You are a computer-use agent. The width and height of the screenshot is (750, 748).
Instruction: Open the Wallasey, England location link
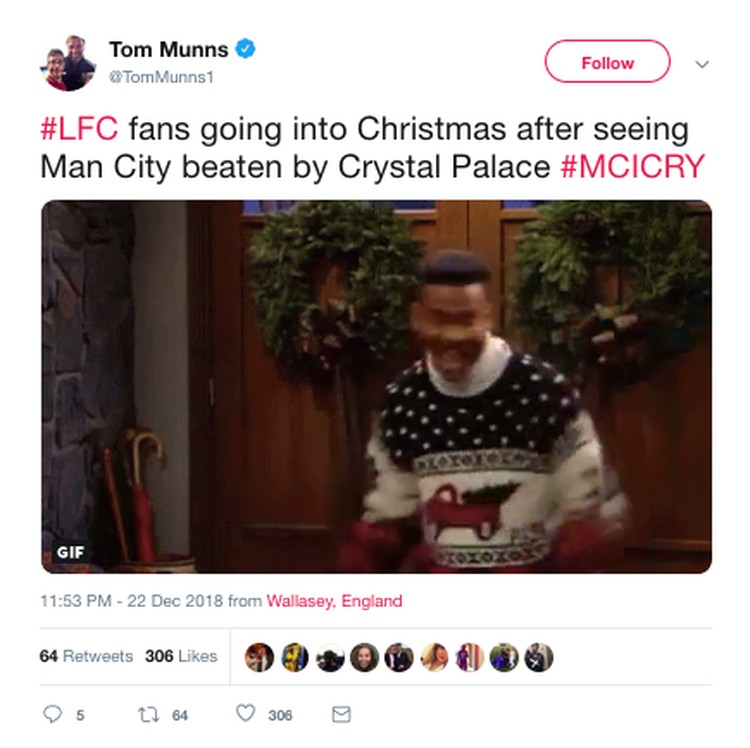[334, 601]
